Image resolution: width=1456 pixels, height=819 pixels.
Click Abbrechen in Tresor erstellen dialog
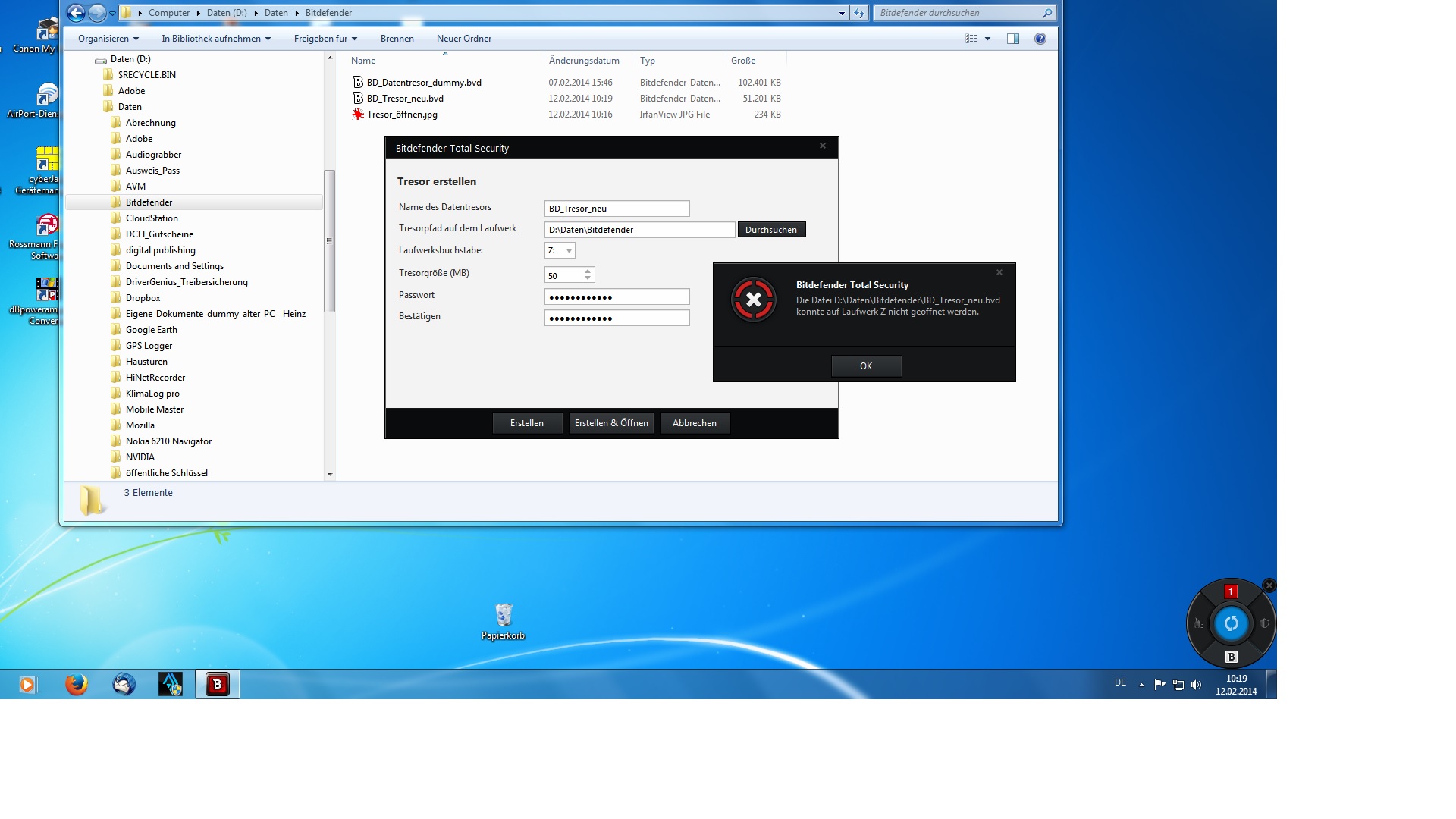pos(695,423)
